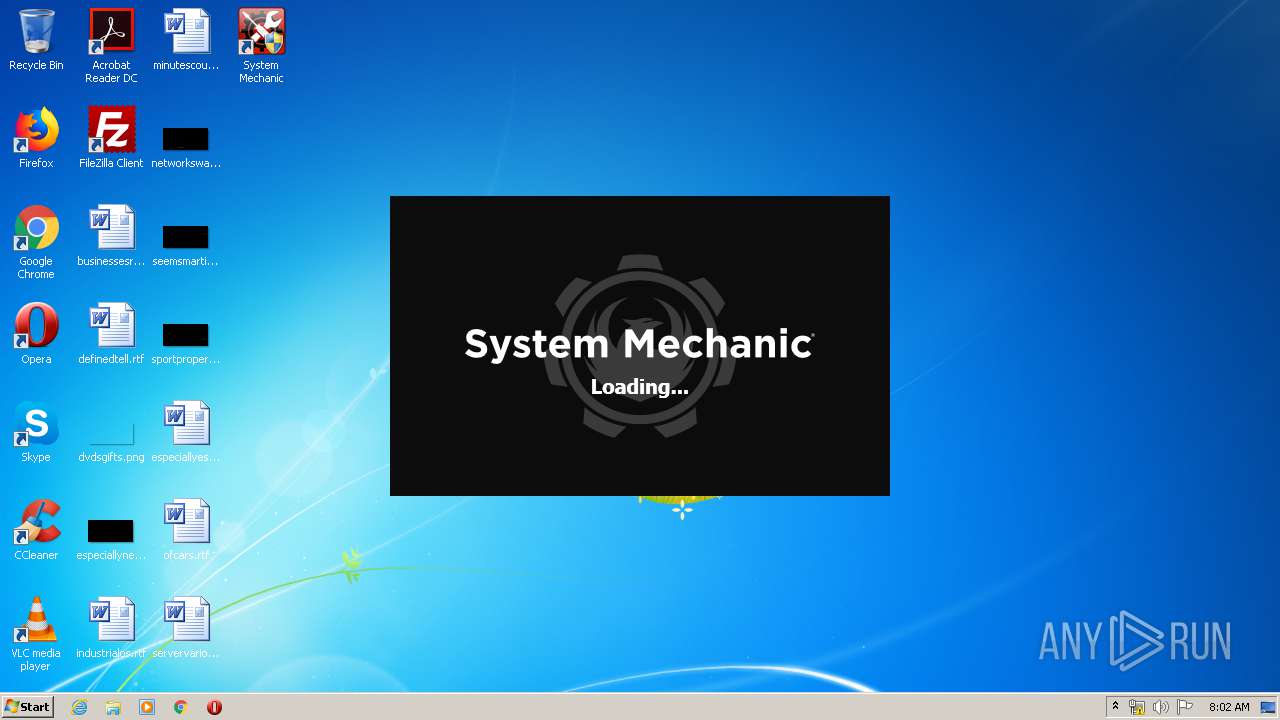Click the System Mechanic splash title
Image resolution: width=1280 pixels, height=720 pixels.
coord(639,343)
